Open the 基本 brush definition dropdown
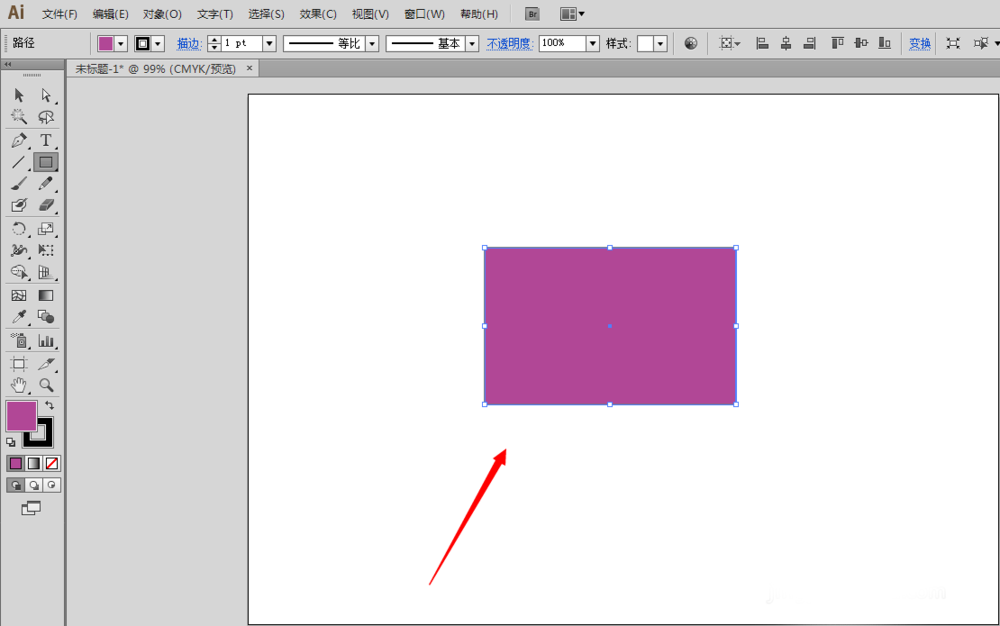1000x626 pixels. 471,43
